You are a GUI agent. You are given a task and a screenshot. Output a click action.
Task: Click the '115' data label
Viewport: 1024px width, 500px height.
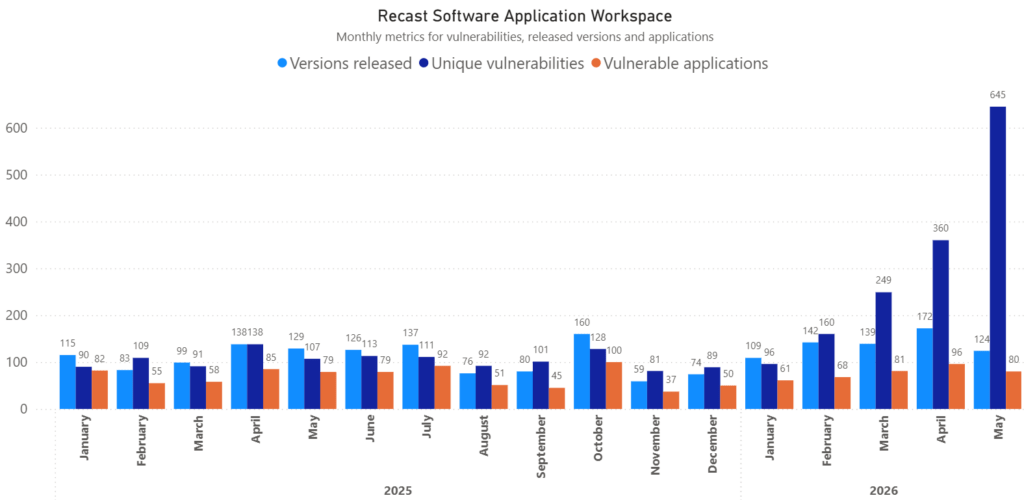pyautogui.click(x=68, y=343)
